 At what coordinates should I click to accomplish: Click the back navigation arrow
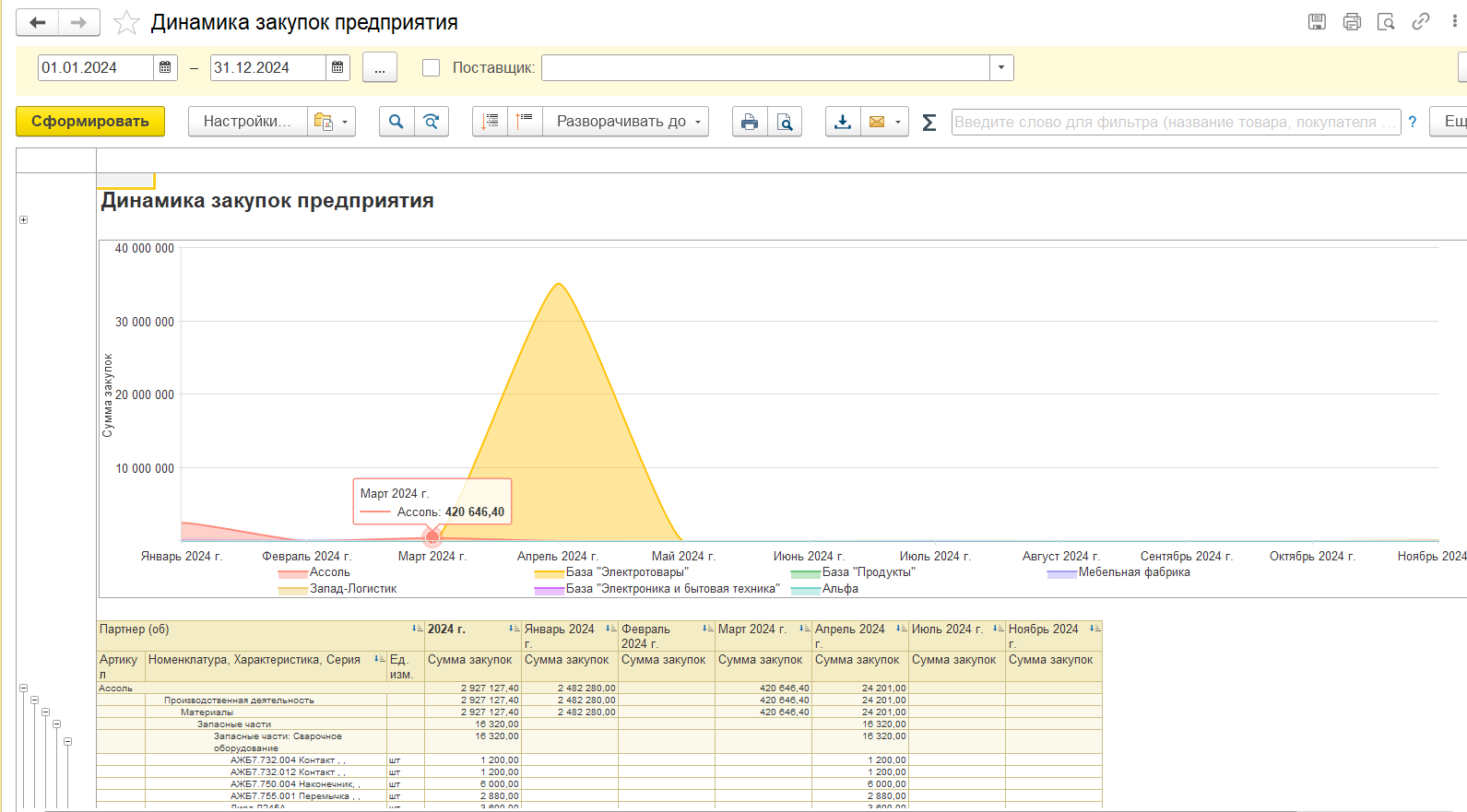coord(38,23)
